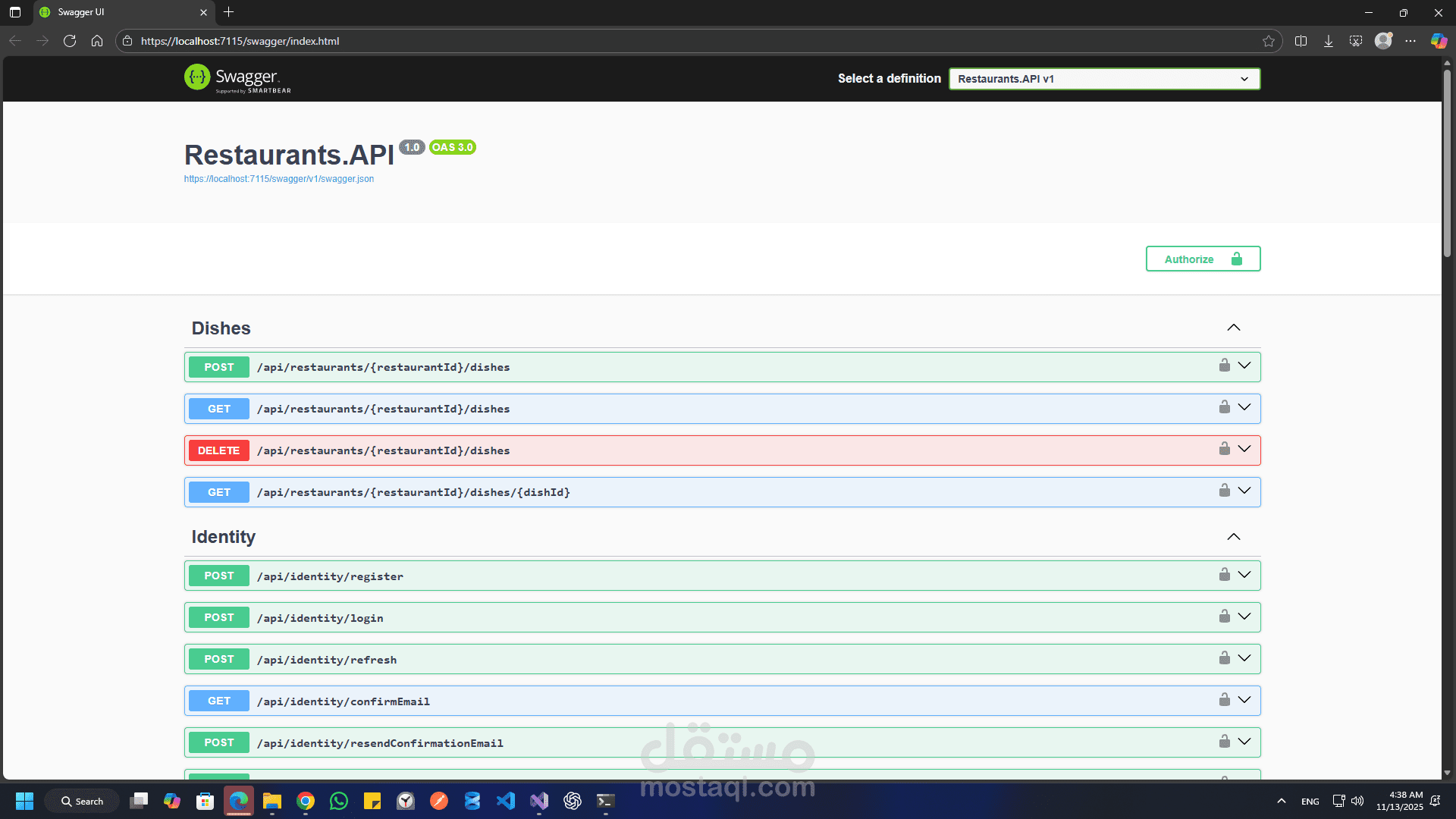1456x819 pixels.
Task: Click lock icon on POST dishes endpoint
Action: 1224,366
